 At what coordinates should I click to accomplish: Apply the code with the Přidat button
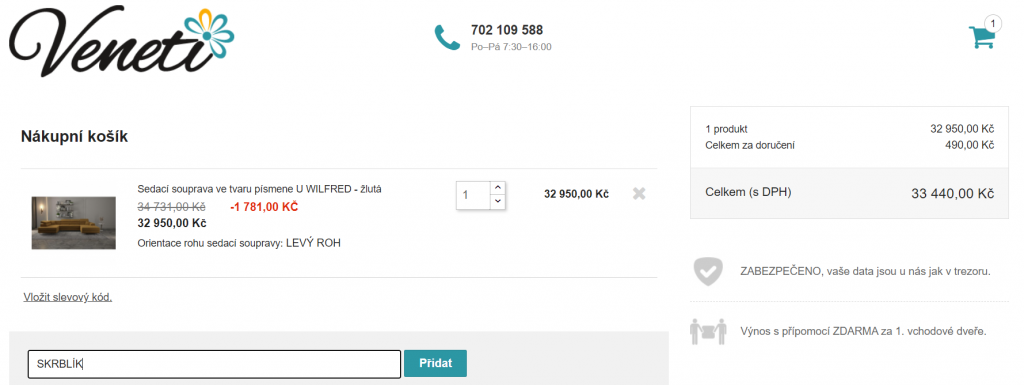point(435,363)
